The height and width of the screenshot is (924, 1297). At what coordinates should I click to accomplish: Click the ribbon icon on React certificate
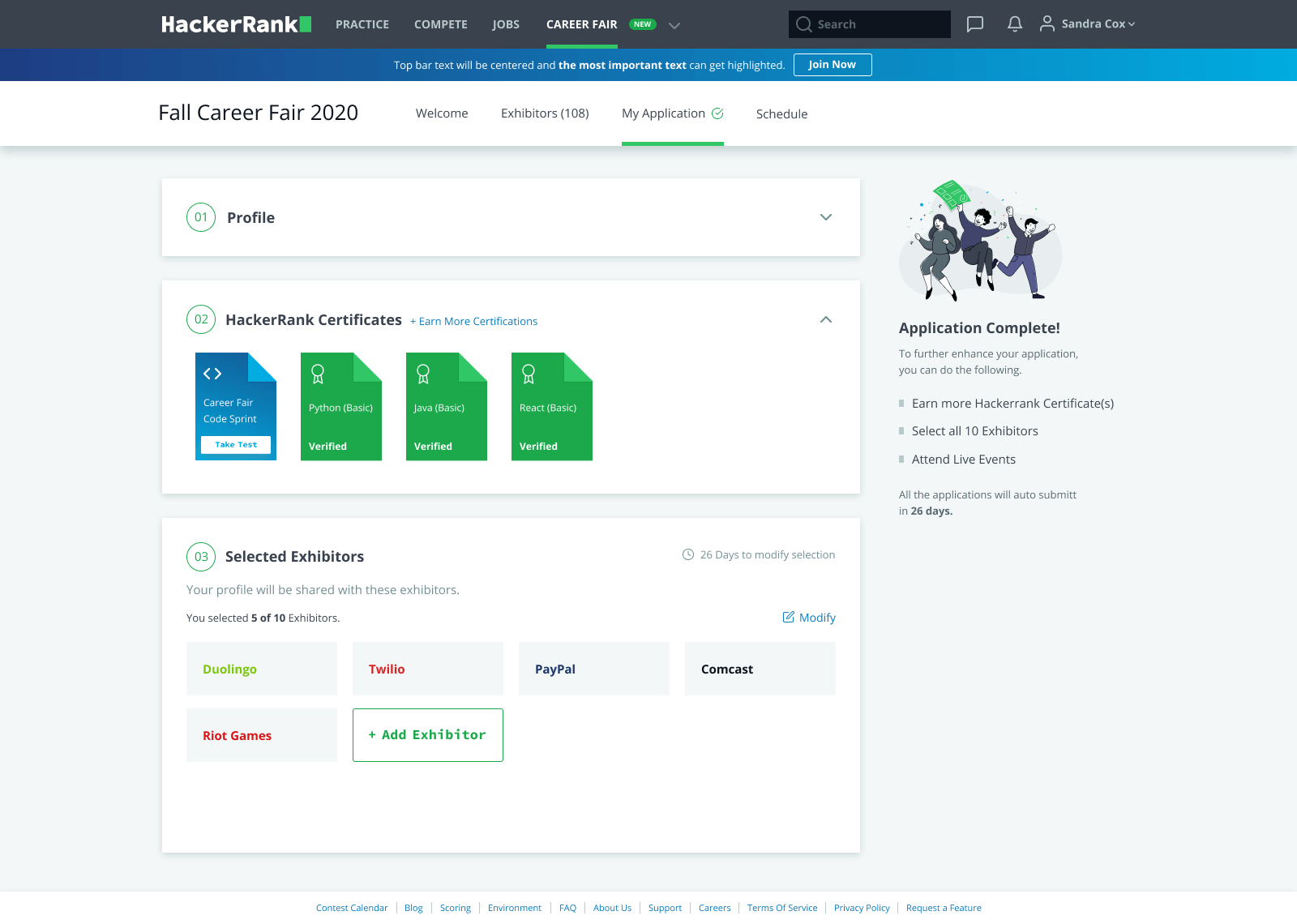[x=529, y=374]
